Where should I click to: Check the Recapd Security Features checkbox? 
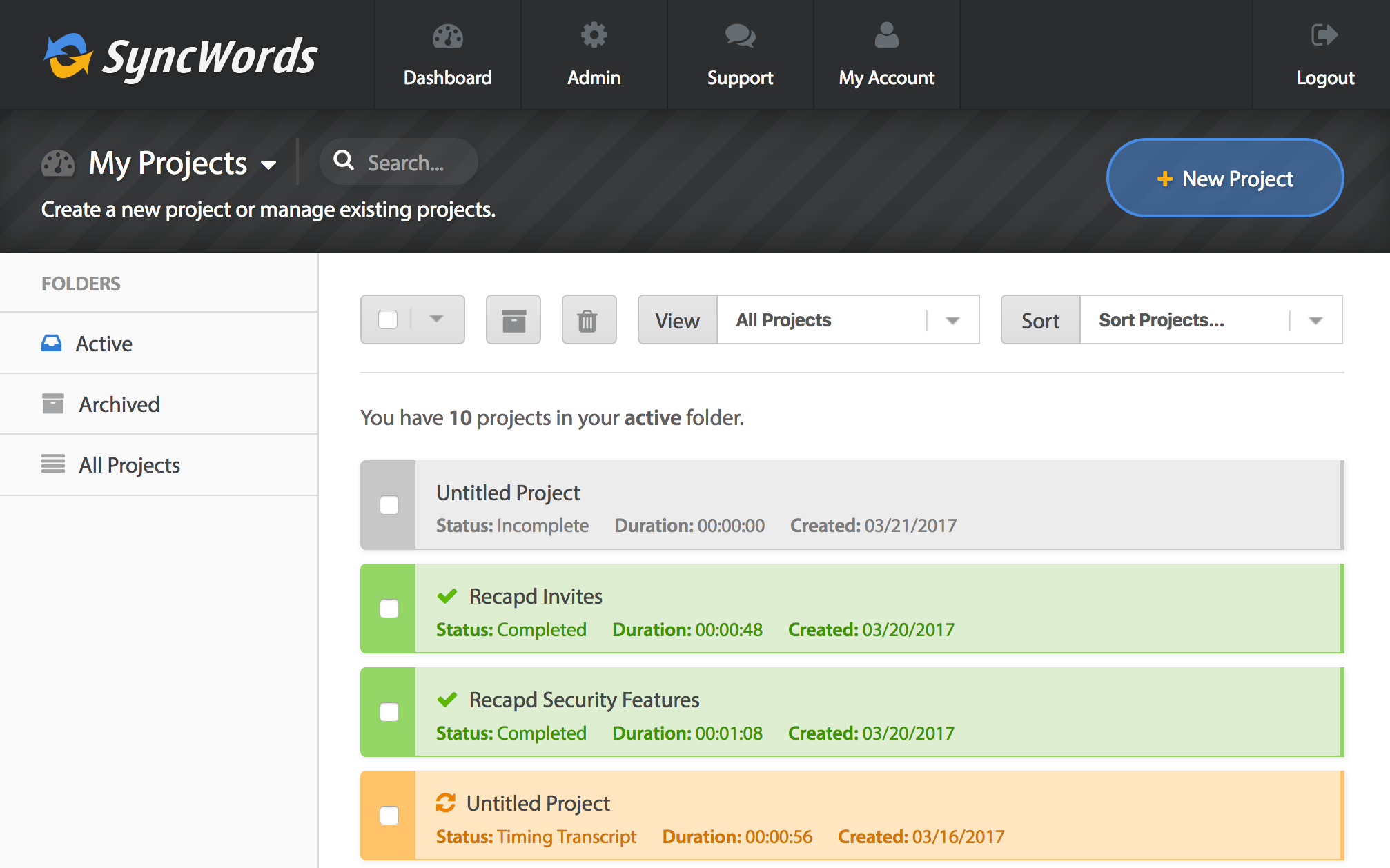[389, 712]
